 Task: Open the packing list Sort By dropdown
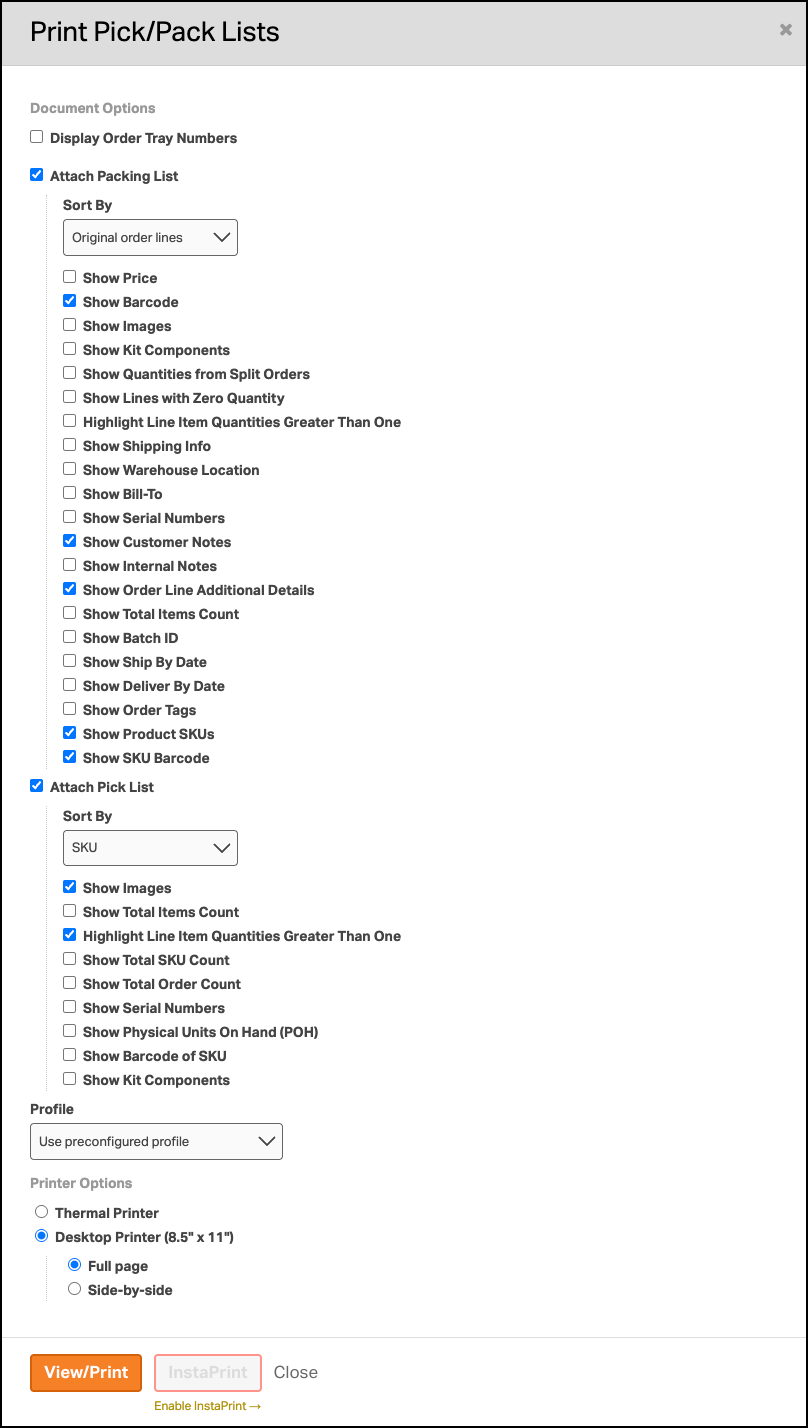tap(150, 238)
